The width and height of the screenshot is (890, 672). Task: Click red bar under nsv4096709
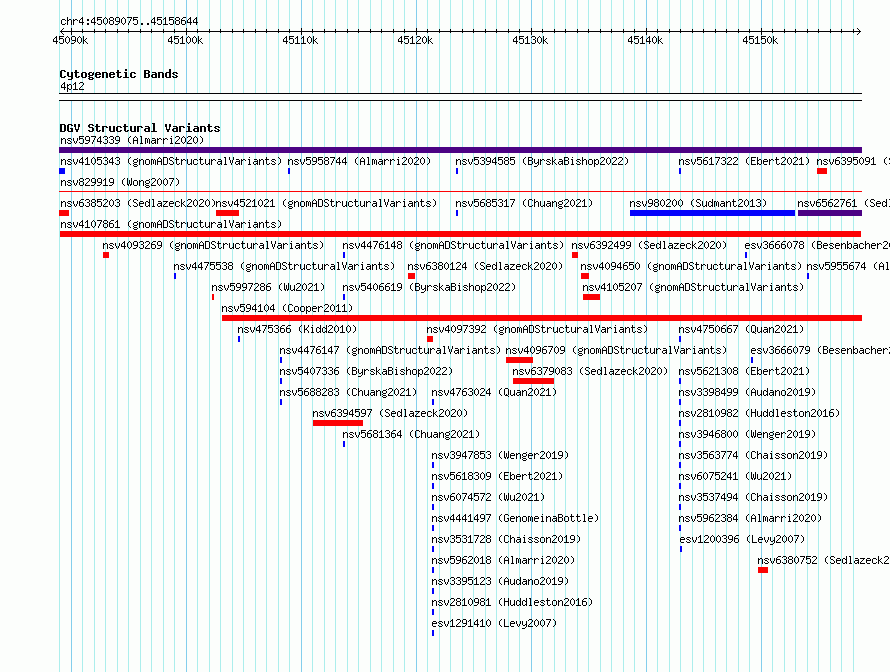click(519, 360)
